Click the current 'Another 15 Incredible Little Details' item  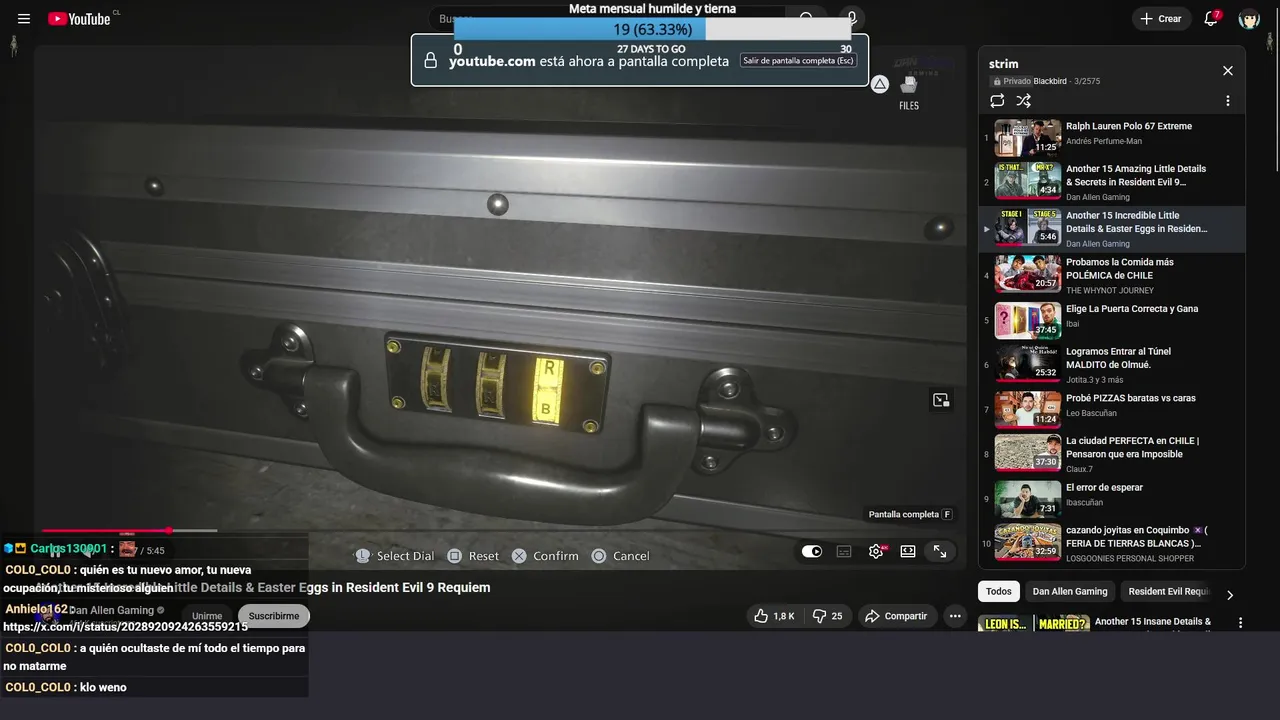(x=1110, y=229)
